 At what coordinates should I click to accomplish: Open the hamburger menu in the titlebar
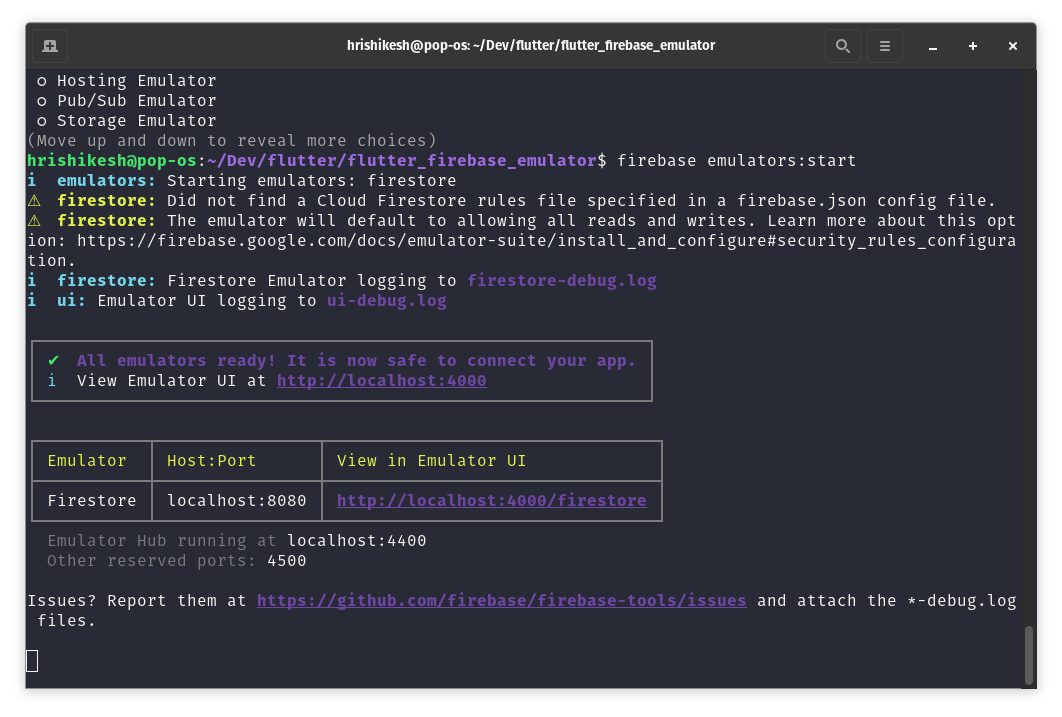pyautogui.click(x=884, y=45)
